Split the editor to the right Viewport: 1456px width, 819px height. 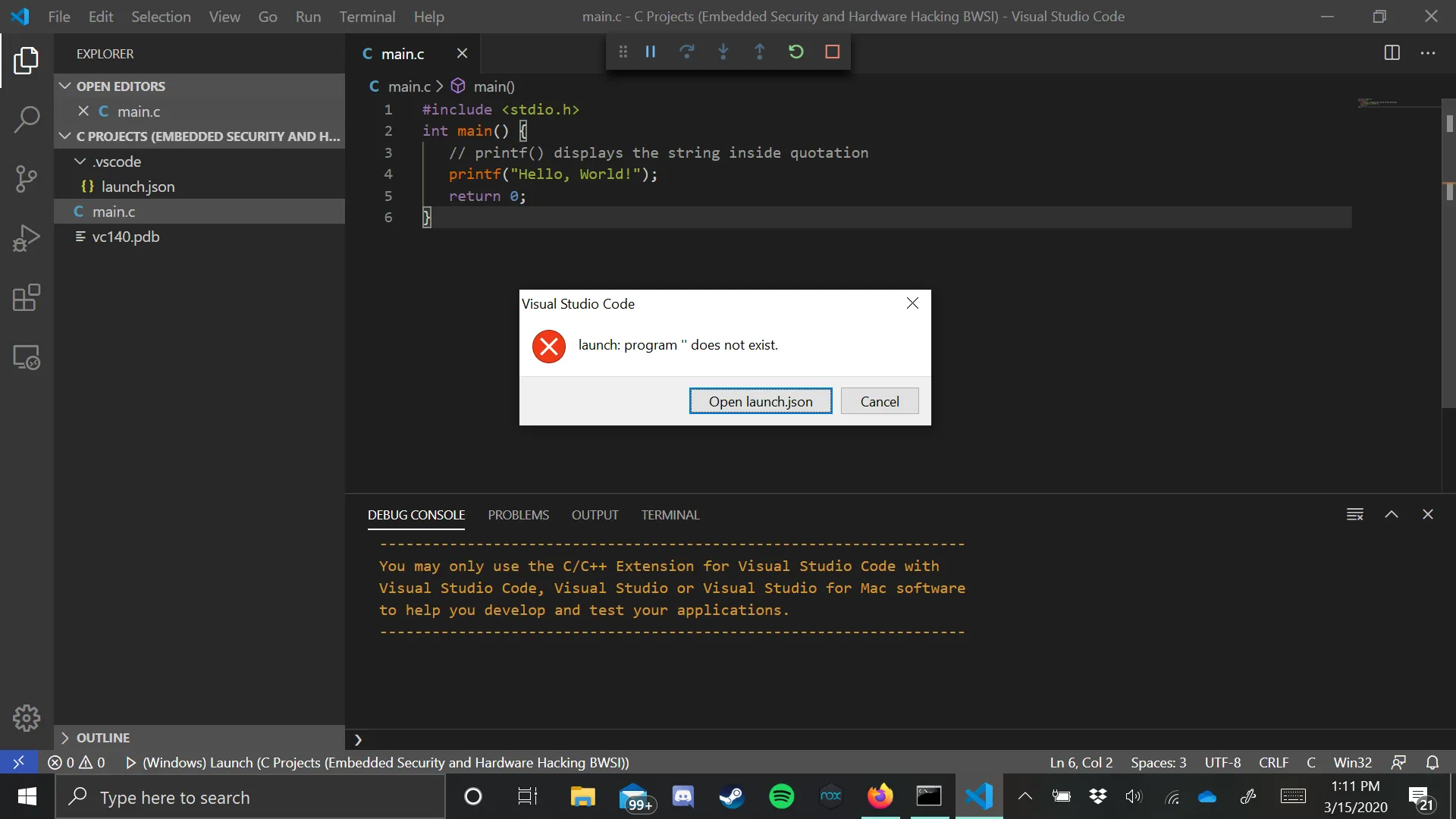pyautogui.click(x=1392, y=52)
